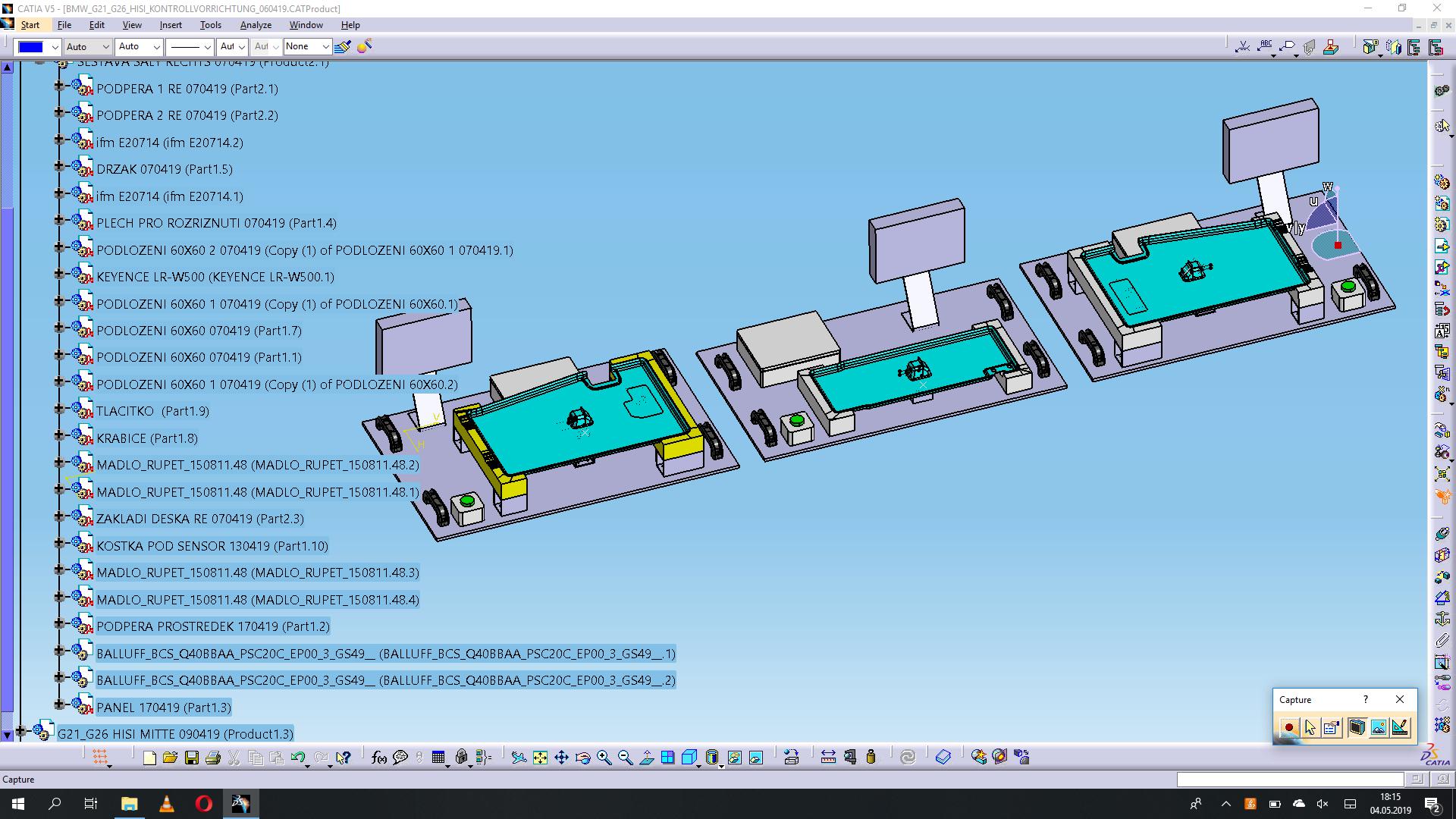
Task: Toggle Vector capture mode in Capture
Action: point(1400,728)
